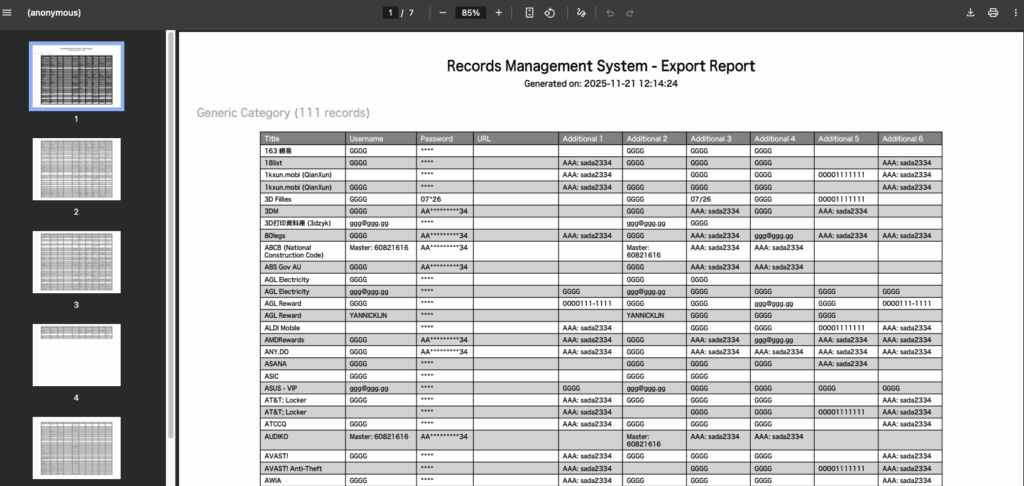Click the fit to page icon
Image resolution: width=1024 pixels, height=486 pixels.
pyautogui.click(x=529, y=13)
